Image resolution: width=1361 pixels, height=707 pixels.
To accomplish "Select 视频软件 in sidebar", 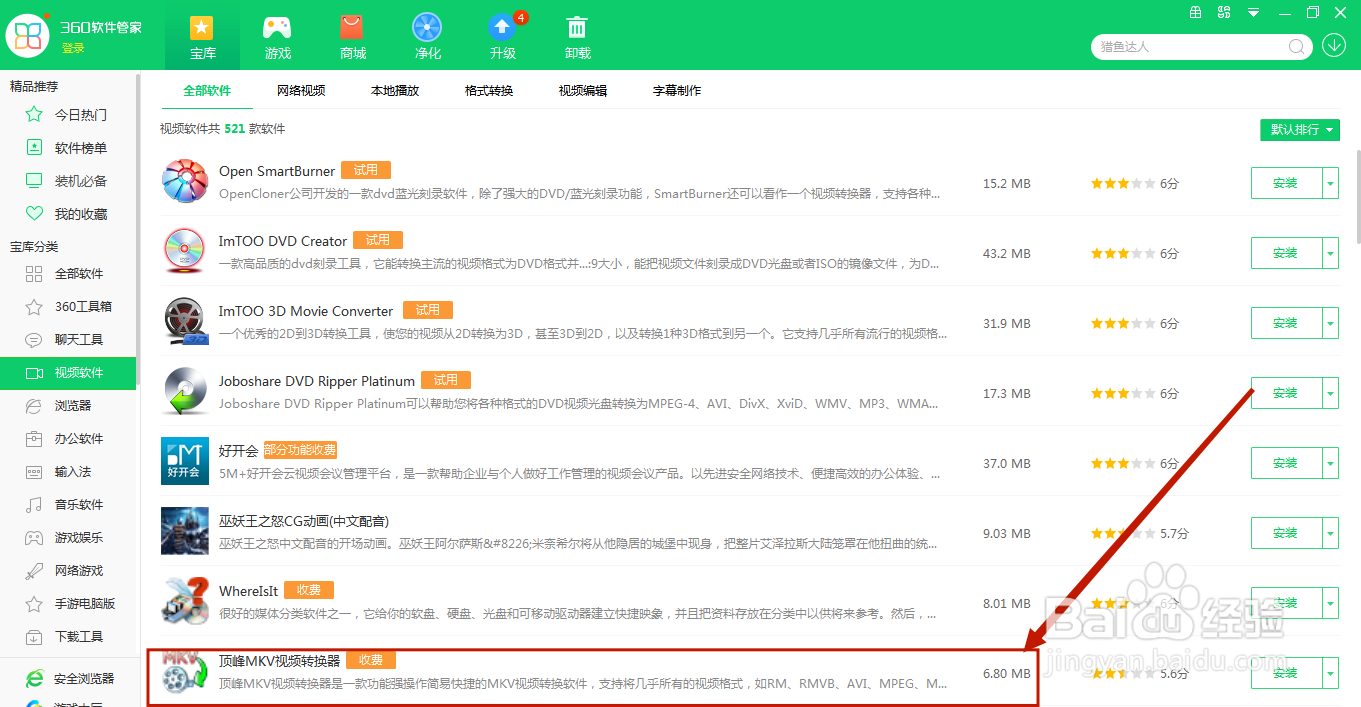I will 68,373.
